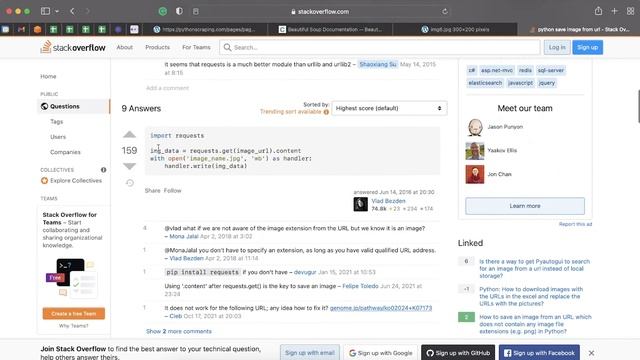Select Questions in left sidebar

click(73, 106)
